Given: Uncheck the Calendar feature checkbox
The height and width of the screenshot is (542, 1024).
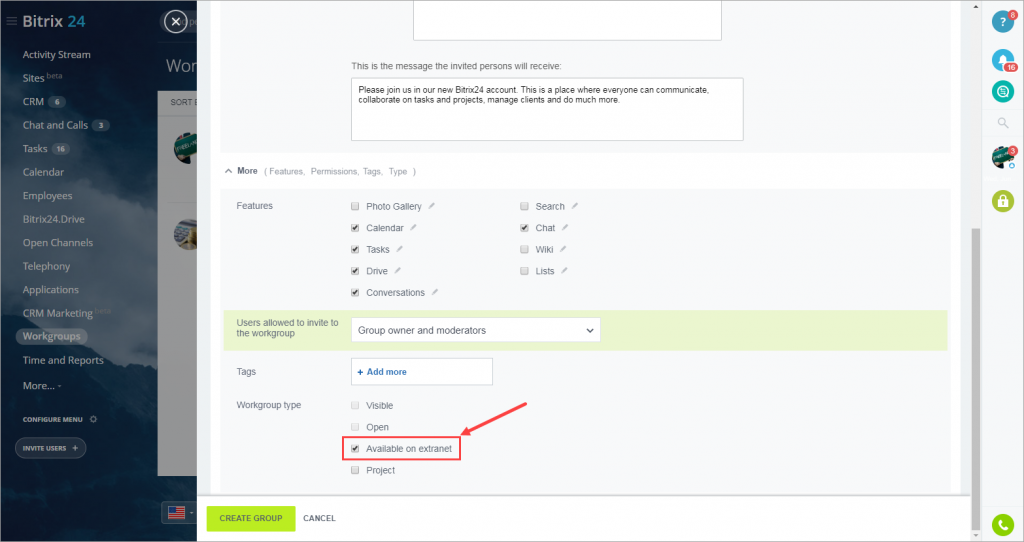Looking at the screenshot, I should [355, 228].
